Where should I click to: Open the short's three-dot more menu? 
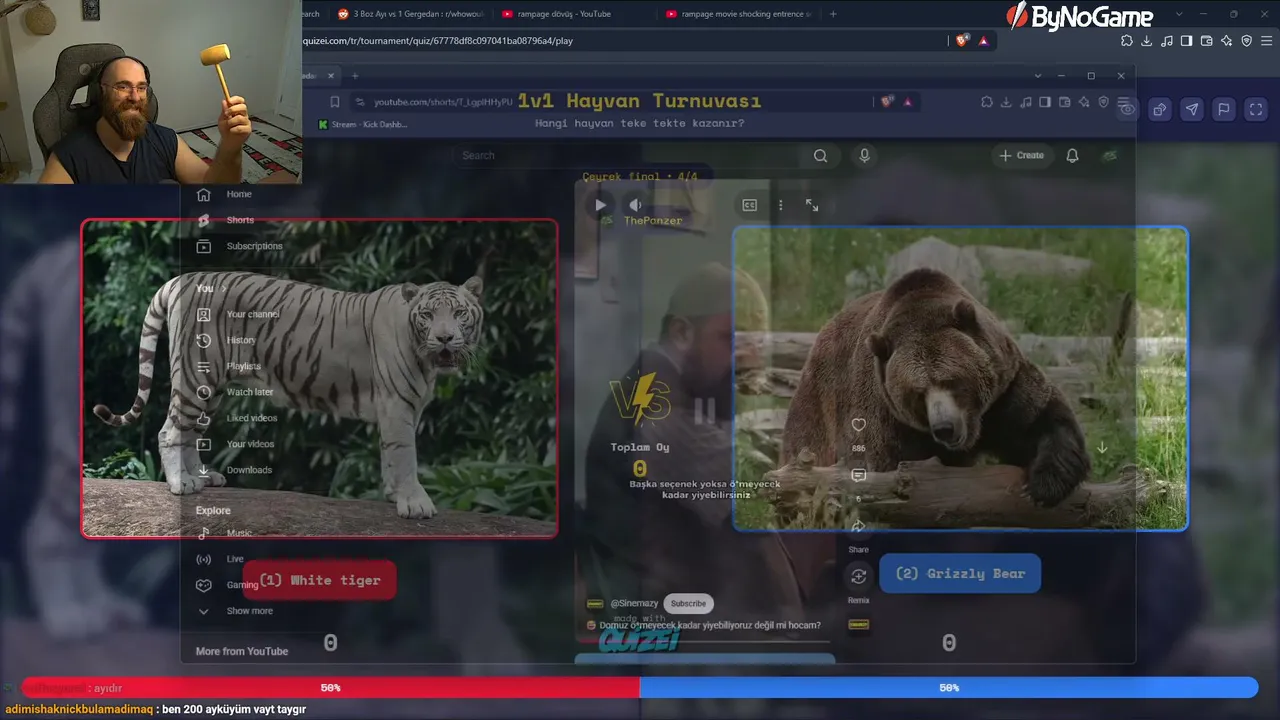click(781, 205)
